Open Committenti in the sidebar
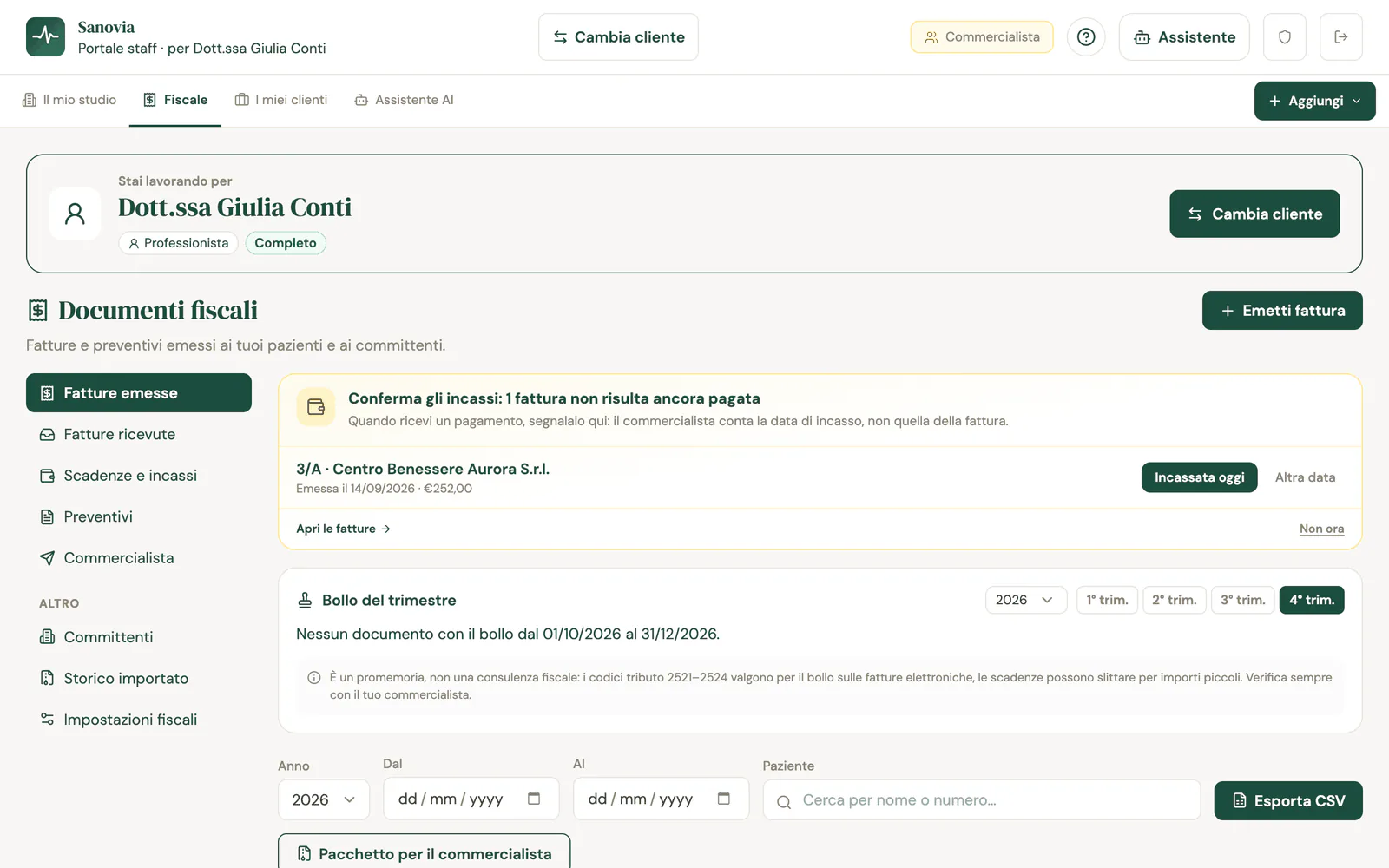Image resolution: width=1389 pixels, height=868 pixels. coord(139,637)
